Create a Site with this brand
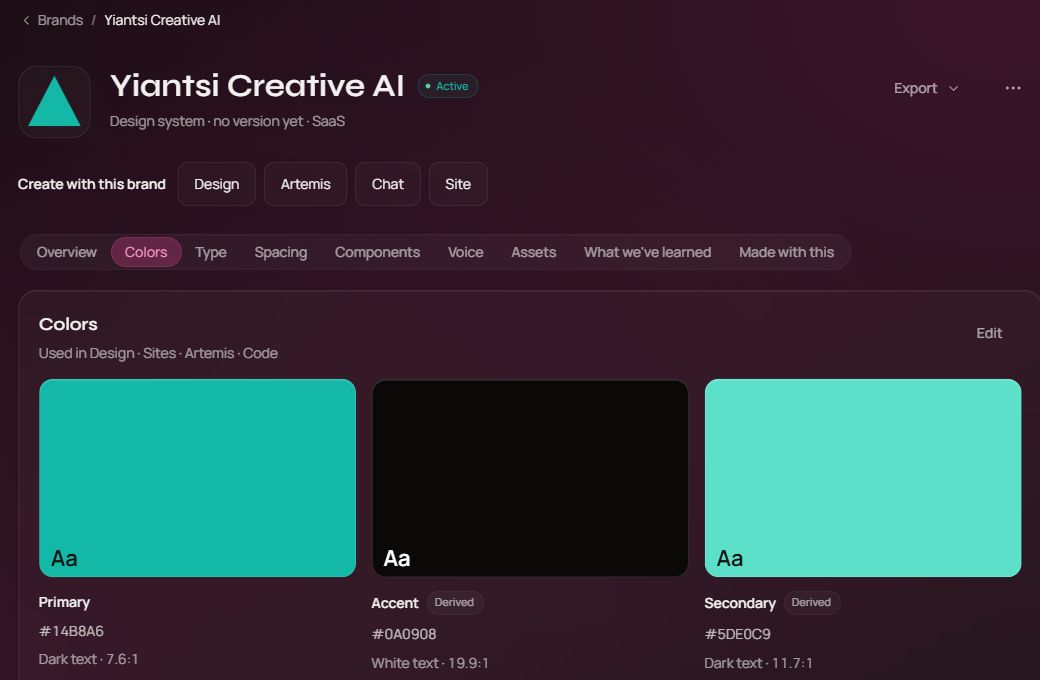 [458, 184]
